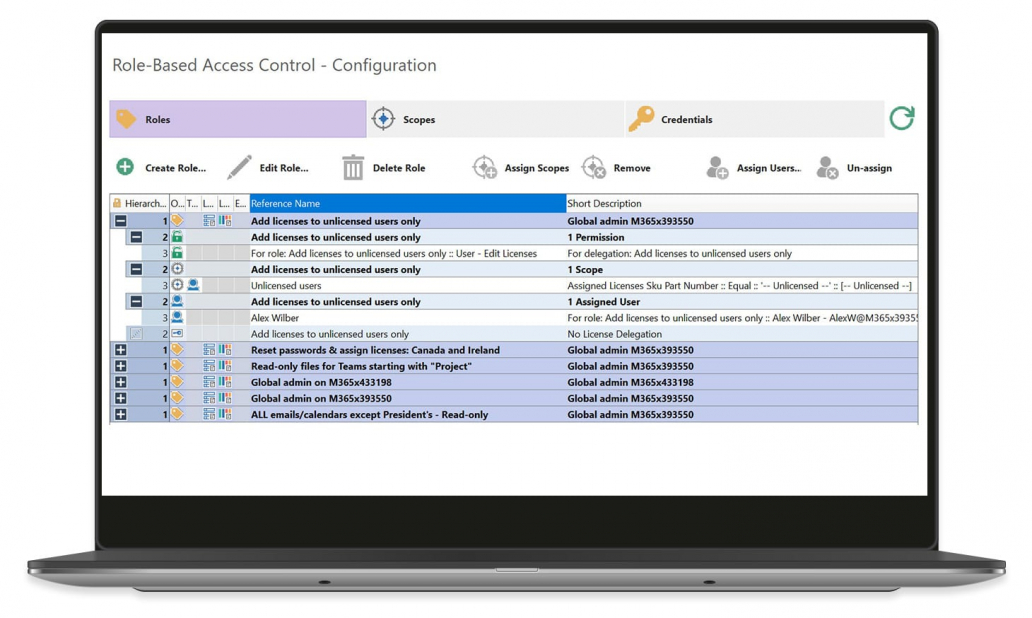Click "No License Delegation" description cell
Image resolution: width=1032 pixels, height=618 pixels.
[615, 334]
